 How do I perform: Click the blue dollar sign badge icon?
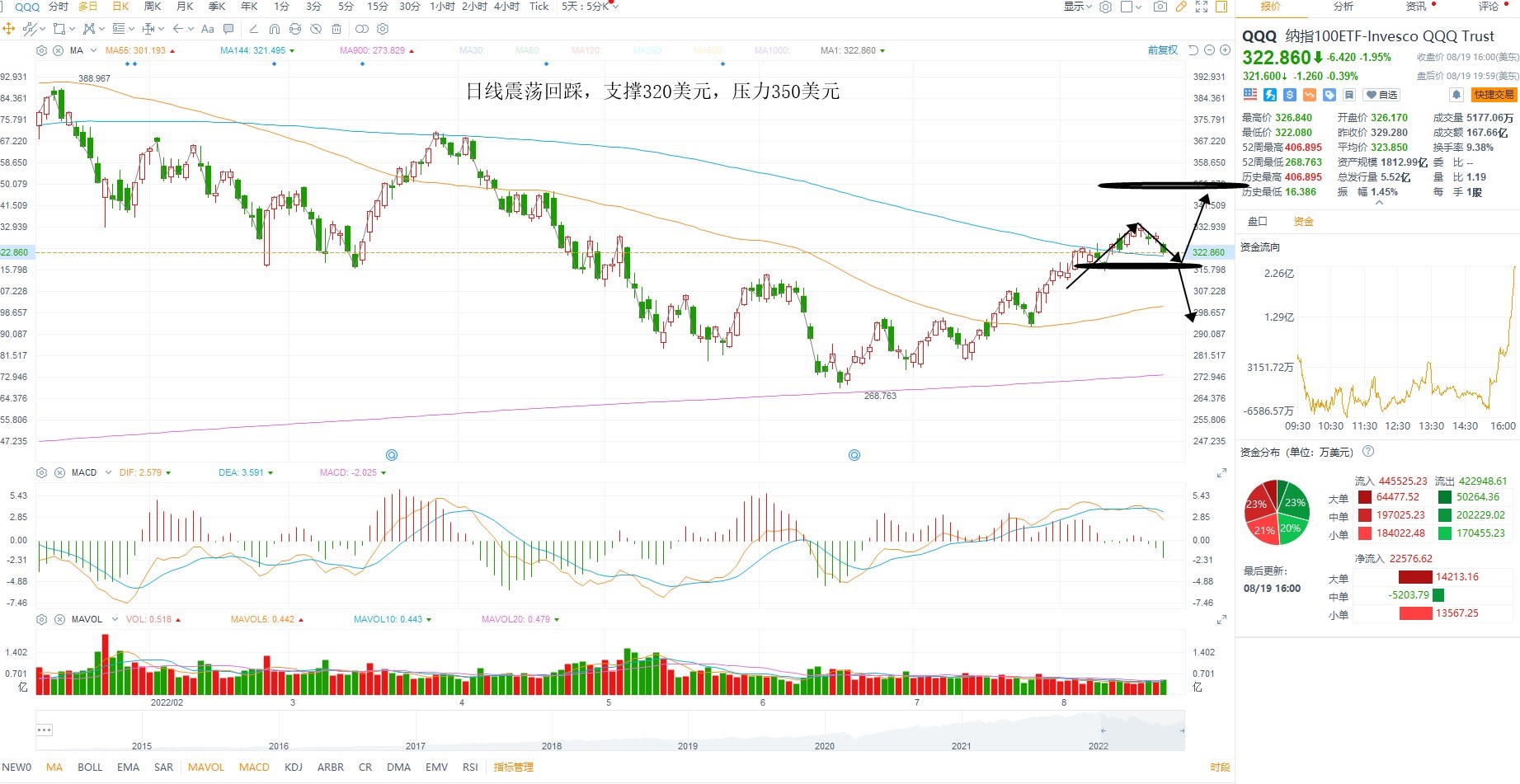pos(1290,95)
